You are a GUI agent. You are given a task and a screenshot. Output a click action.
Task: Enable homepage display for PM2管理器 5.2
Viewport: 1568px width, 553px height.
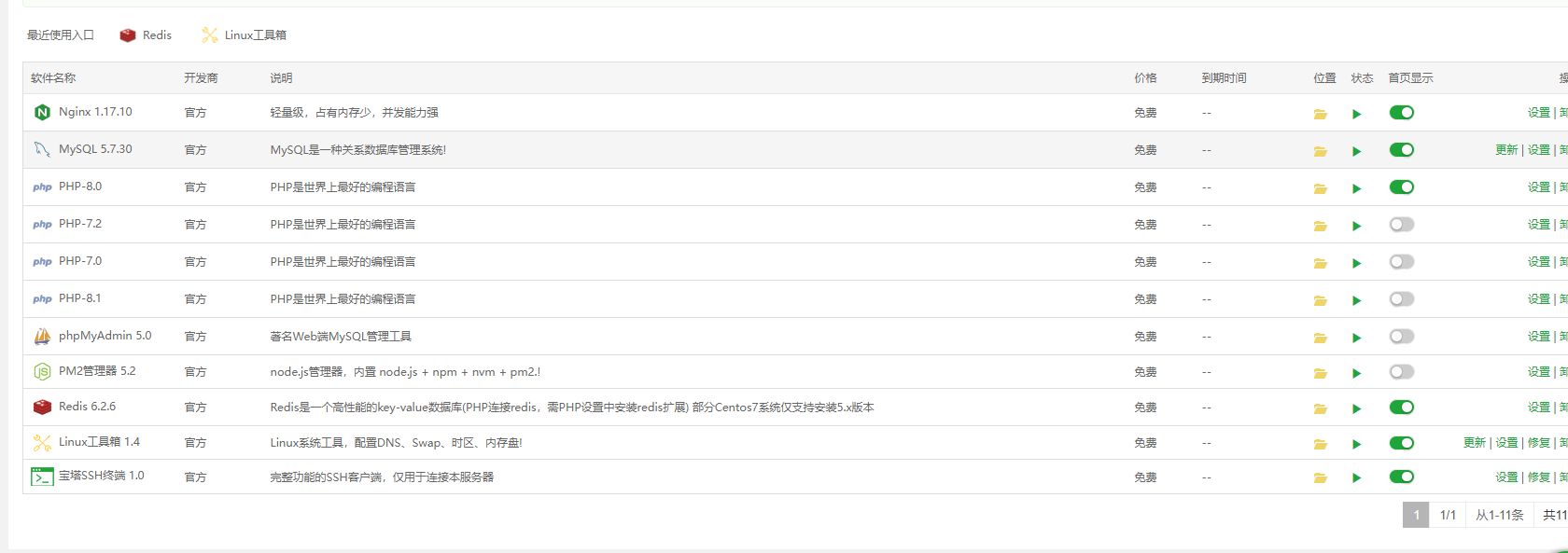click(x=1402, y=372)
